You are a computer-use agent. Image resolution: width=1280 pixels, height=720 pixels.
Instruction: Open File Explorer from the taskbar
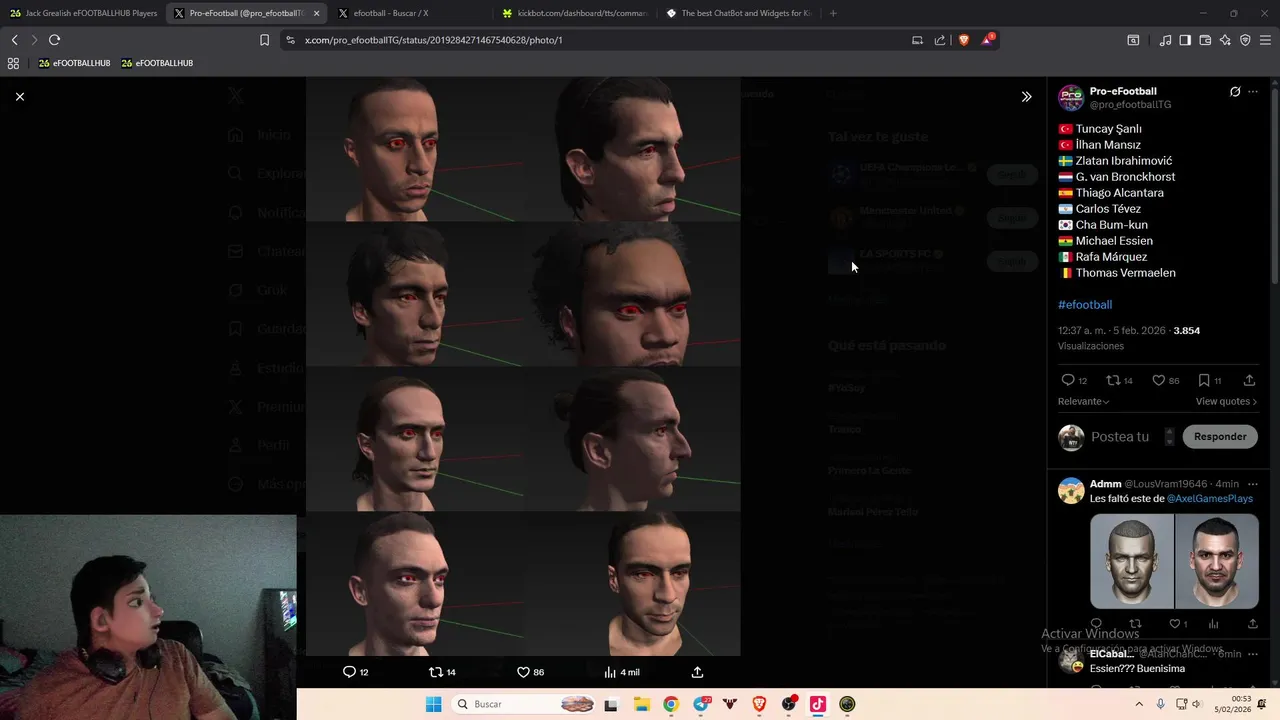(641, 704)
